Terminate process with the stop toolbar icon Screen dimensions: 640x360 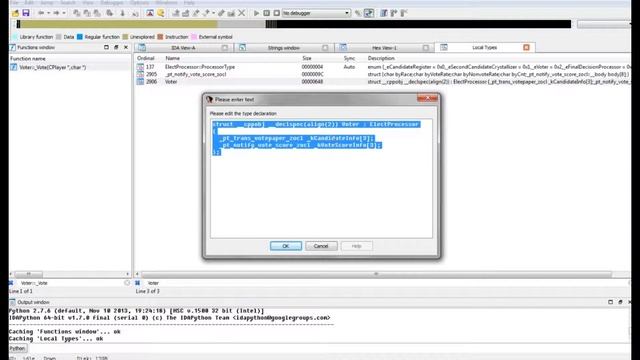tap(276, 13)
